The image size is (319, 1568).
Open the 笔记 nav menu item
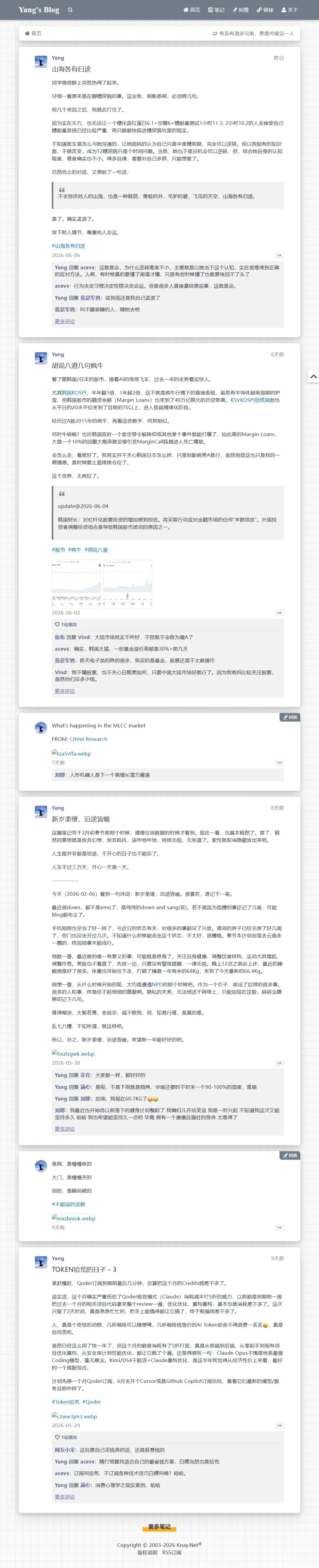click(216, 10)
